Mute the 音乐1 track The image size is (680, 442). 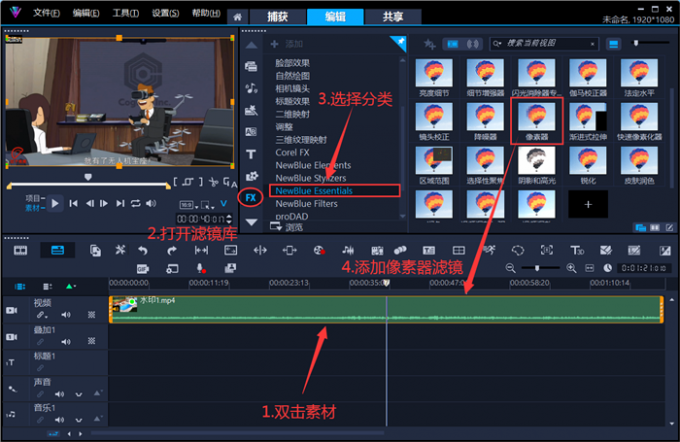[59, 419]
